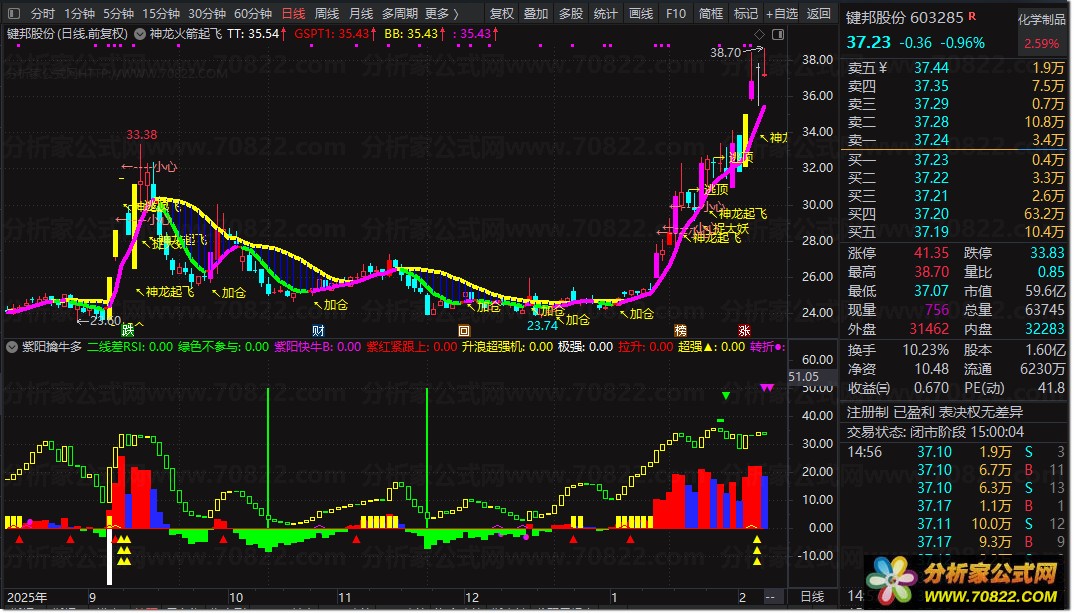Click the 涨 event marker icon
Viewport: 1074px width, 613px height.
[x=745, y=331]
